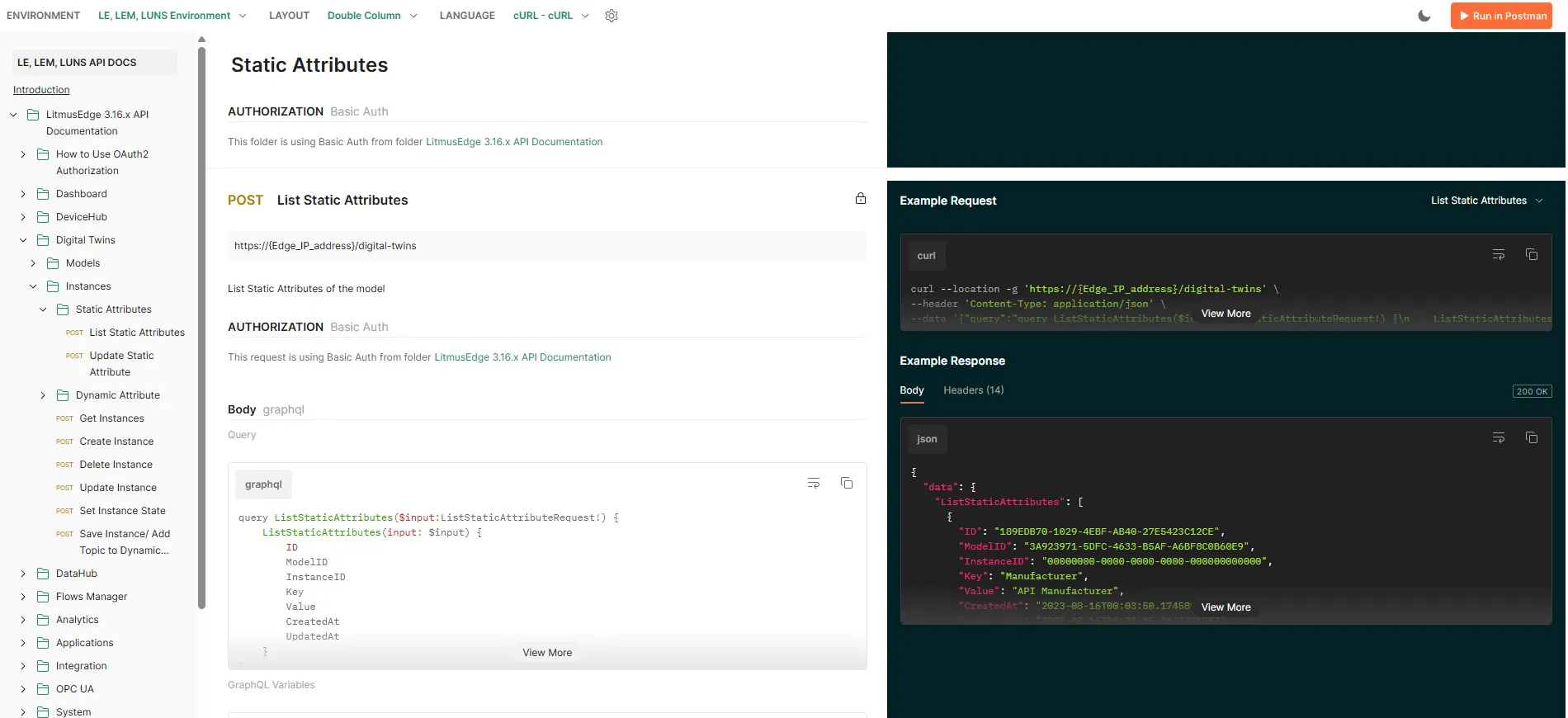This screenshot has height=718, width=1568.
Task: Open the Double Column layout dropdown
Action: tap(372, 16)
